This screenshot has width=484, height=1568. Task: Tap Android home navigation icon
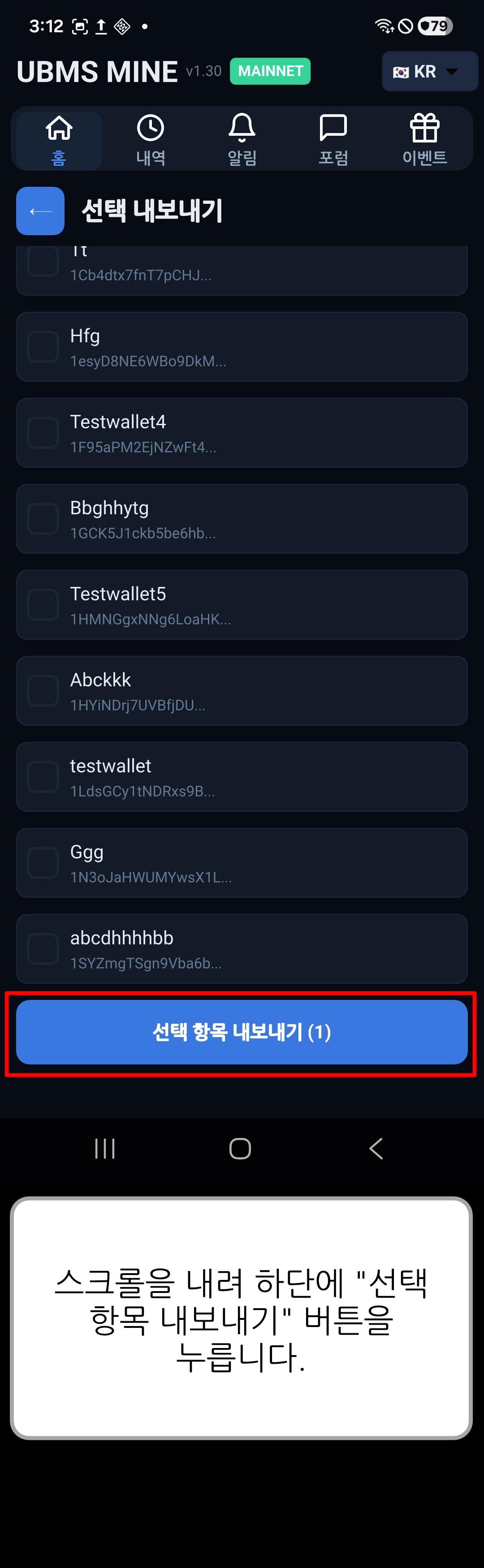(240, 1149)
